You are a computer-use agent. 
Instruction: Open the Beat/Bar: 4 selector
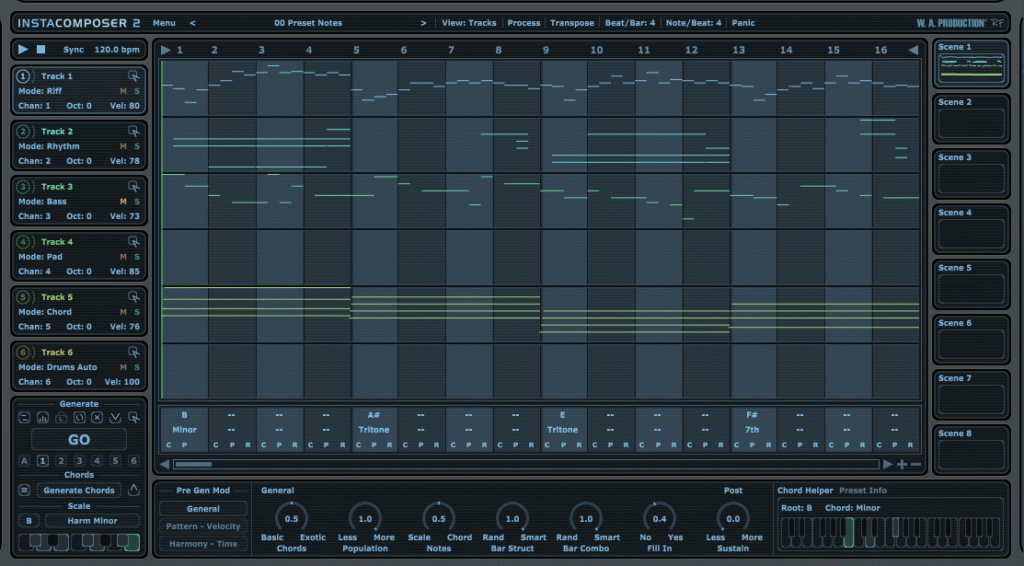click(x=630, y=23)
